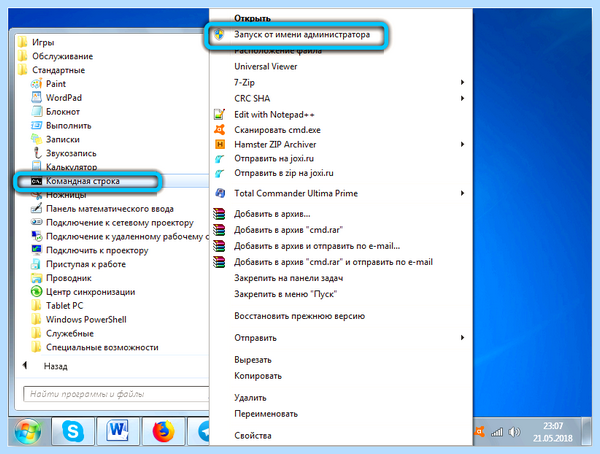The width and height of the screenshot is (600, 454).
Task: Open Звукозапись sound recorder
Action: [x=64, y=153]
